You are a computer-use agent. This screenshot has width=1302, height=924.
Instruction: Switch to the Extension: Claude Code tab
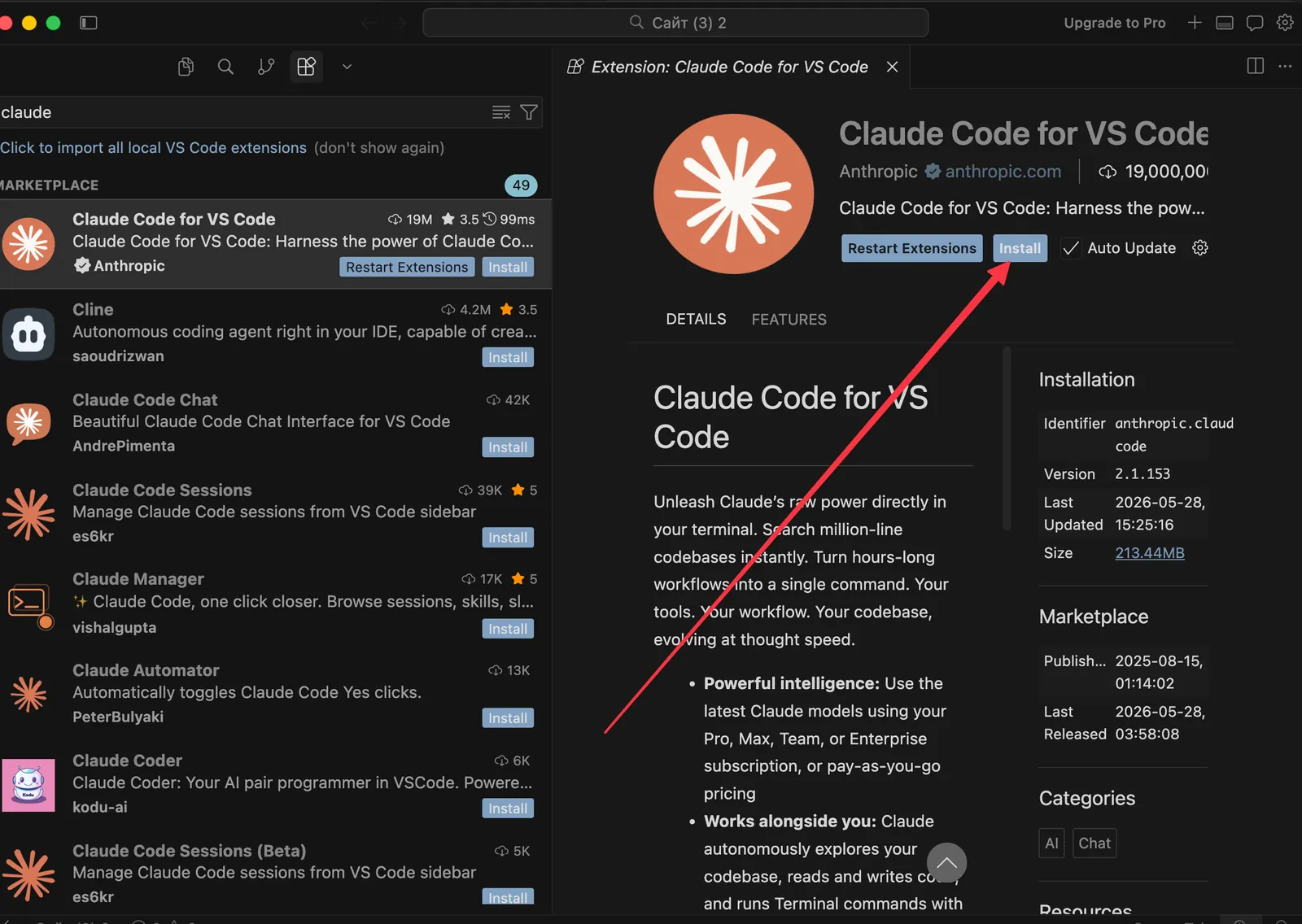(x=730, y=67)
